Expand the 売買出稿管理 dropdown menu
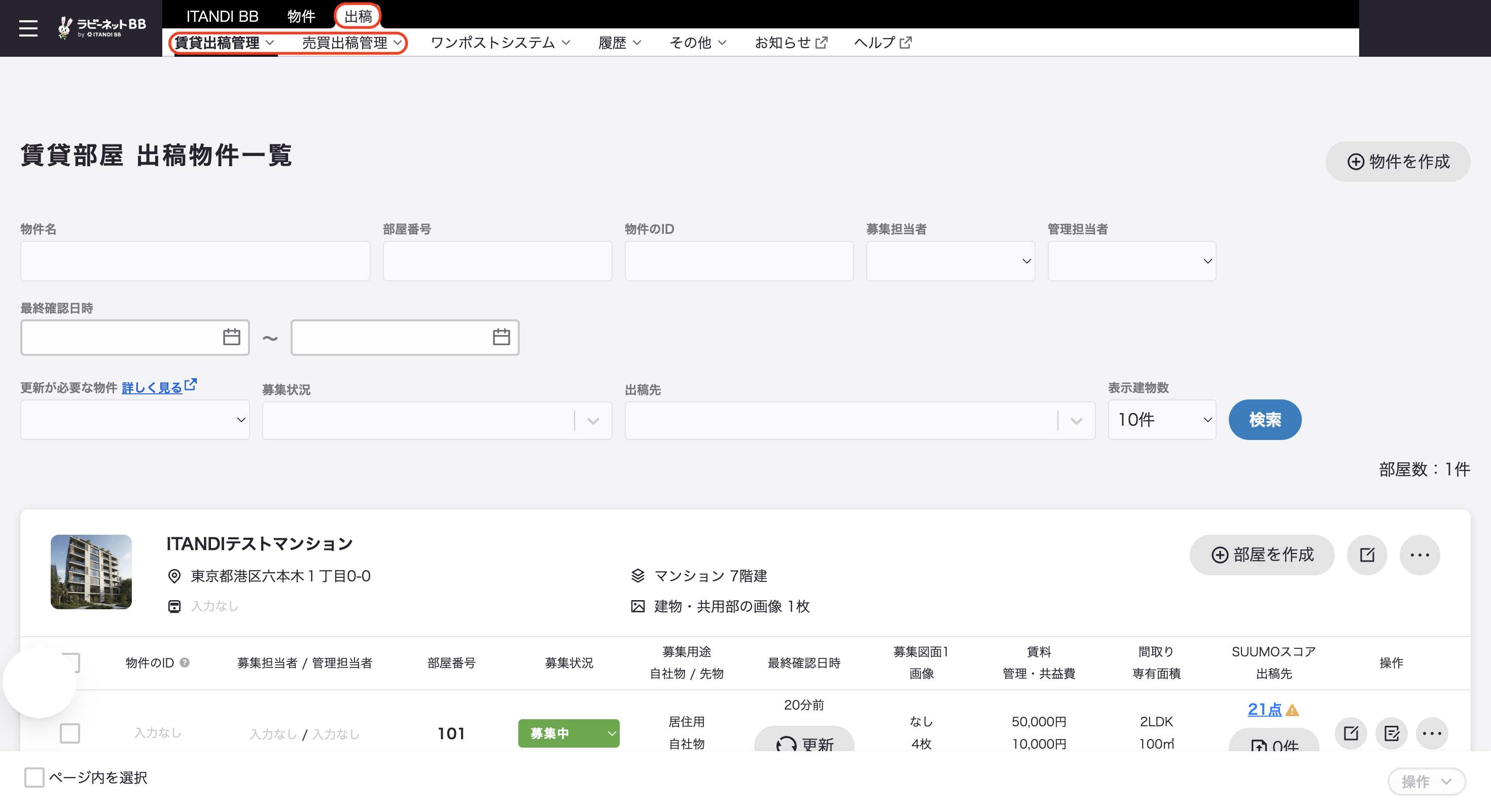Image resolution: width=1491 pixels, height=812 pixels. click(x=351, y=43)
